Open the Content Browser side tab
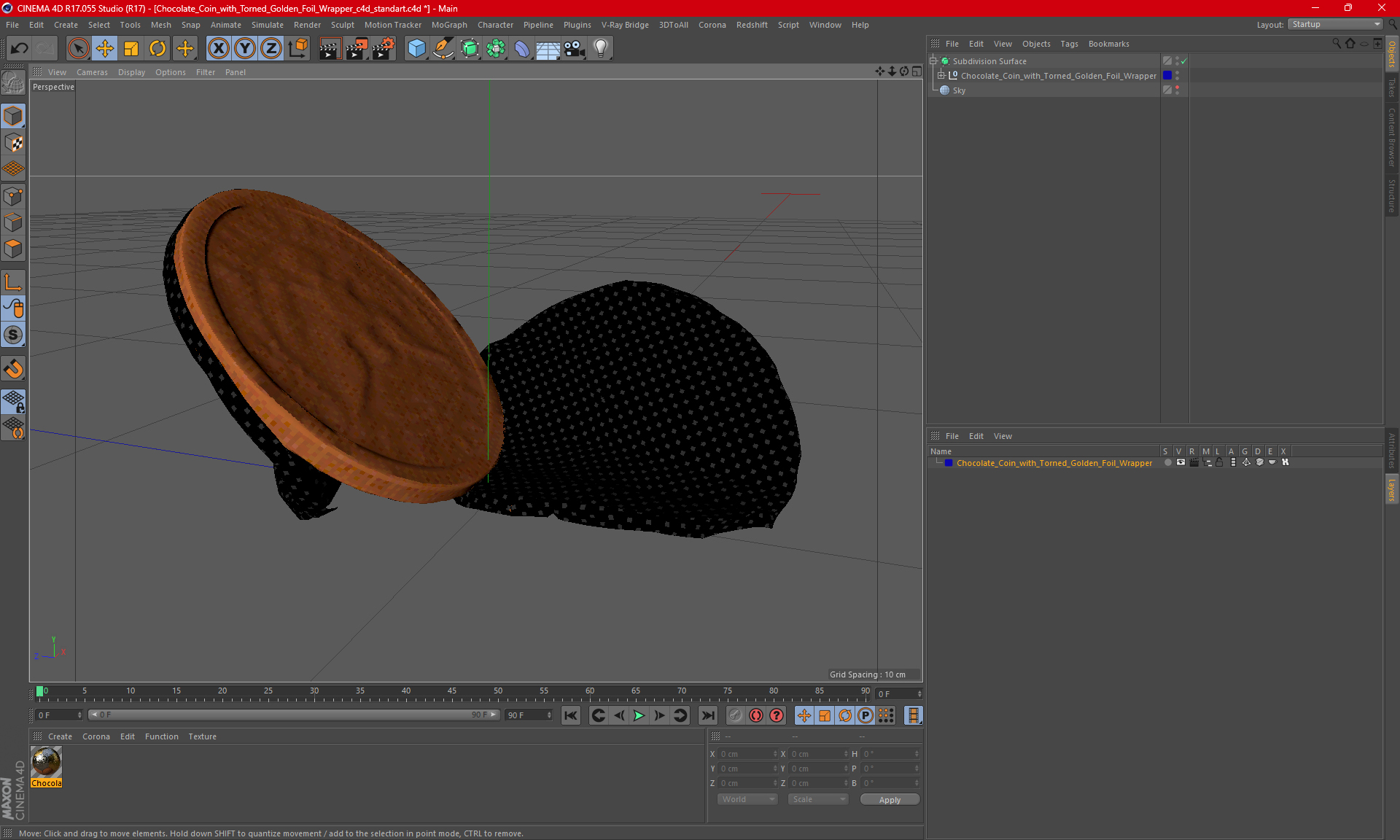This screenshot has width=1400, height=840. [1391, 137]
